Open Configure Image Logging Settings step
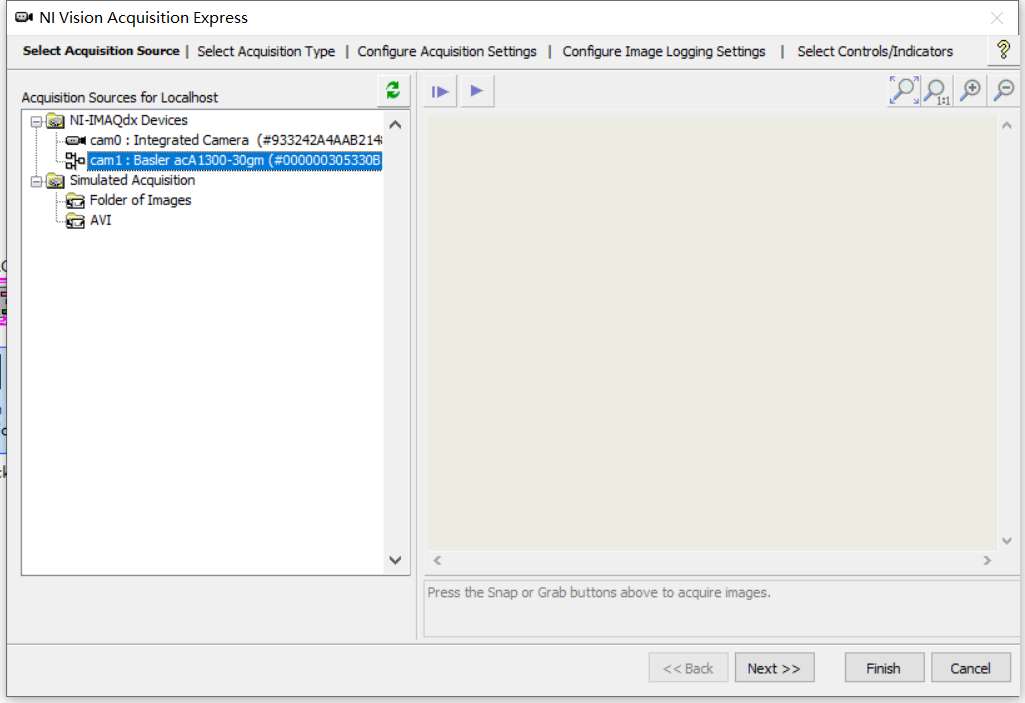Screen dimensions: 1025x703 click(x=664, y=51)
